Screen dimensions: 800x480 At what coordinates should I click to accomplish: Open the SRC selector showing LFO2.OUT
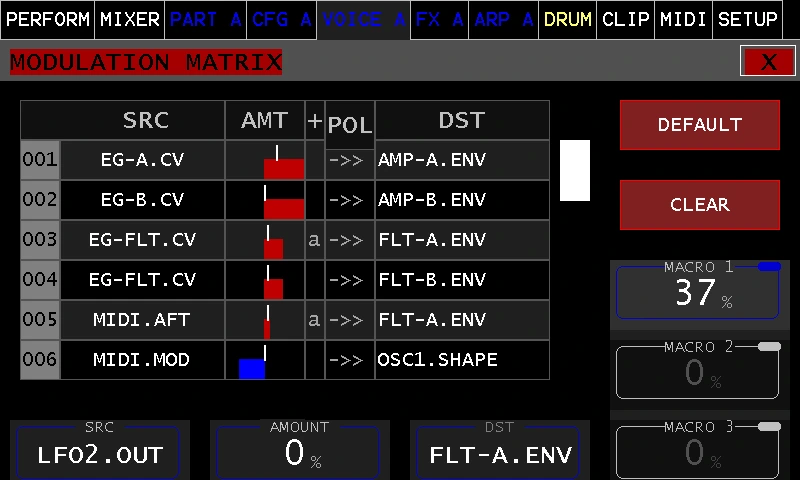pos(99,453)
